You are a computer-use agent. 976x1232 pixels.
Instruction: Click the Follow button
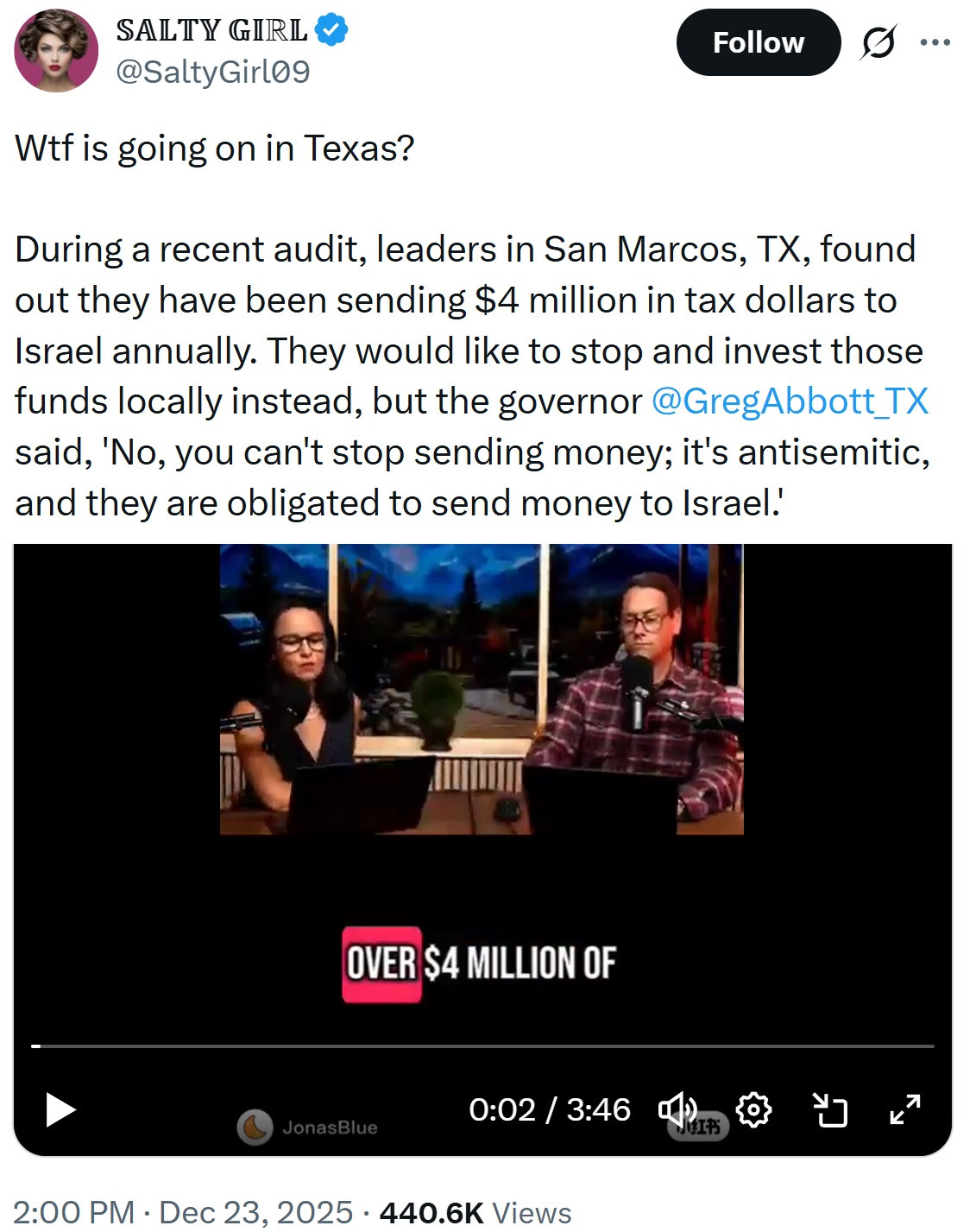click(759, 42)
